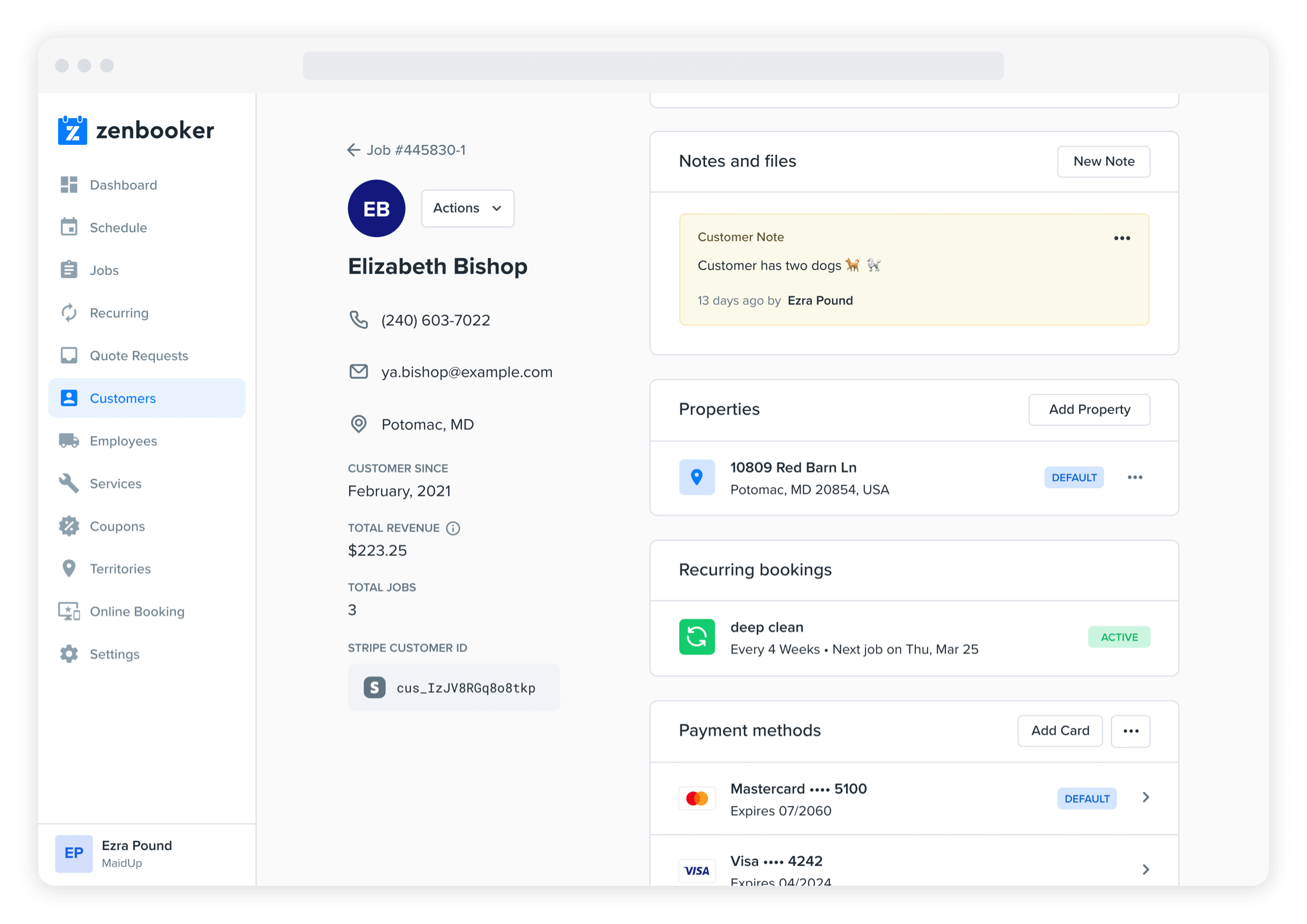The width and height of the screenshot is (1307, 924).
Task: Click email ya.bishop@example.com
Action: click(x=467, y=372)
